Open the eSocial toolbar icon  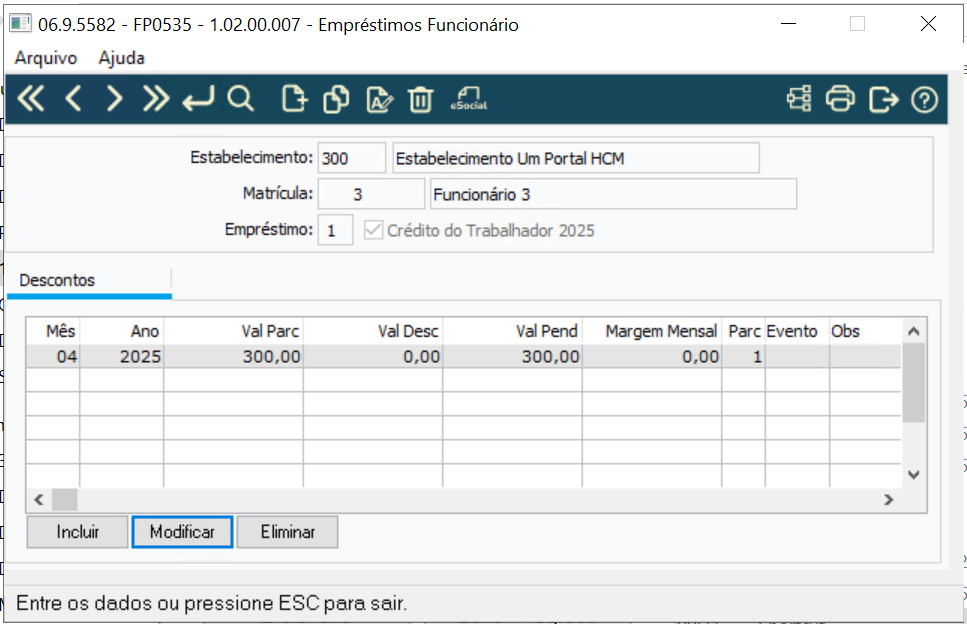469,99
